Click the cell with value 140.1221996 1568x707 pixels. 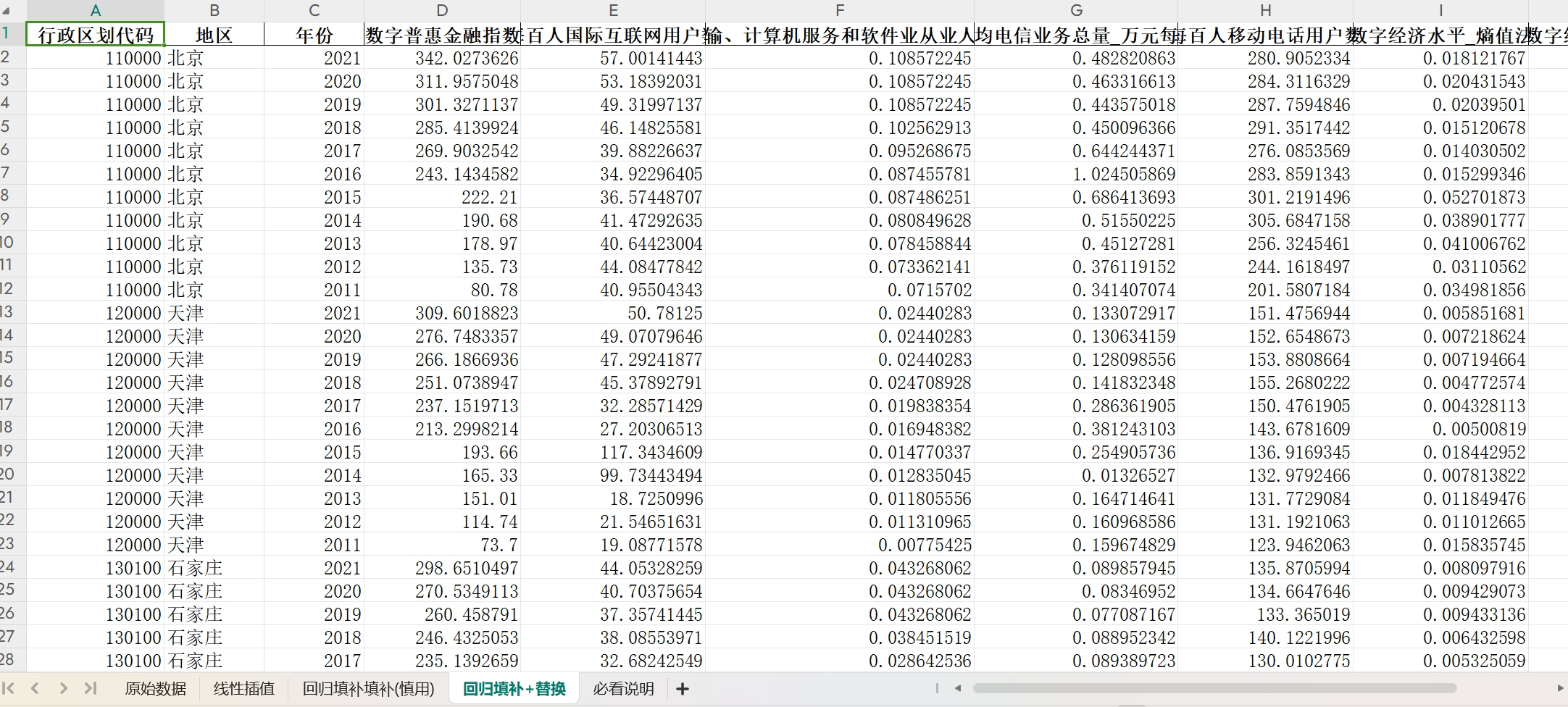[1266, 637]
